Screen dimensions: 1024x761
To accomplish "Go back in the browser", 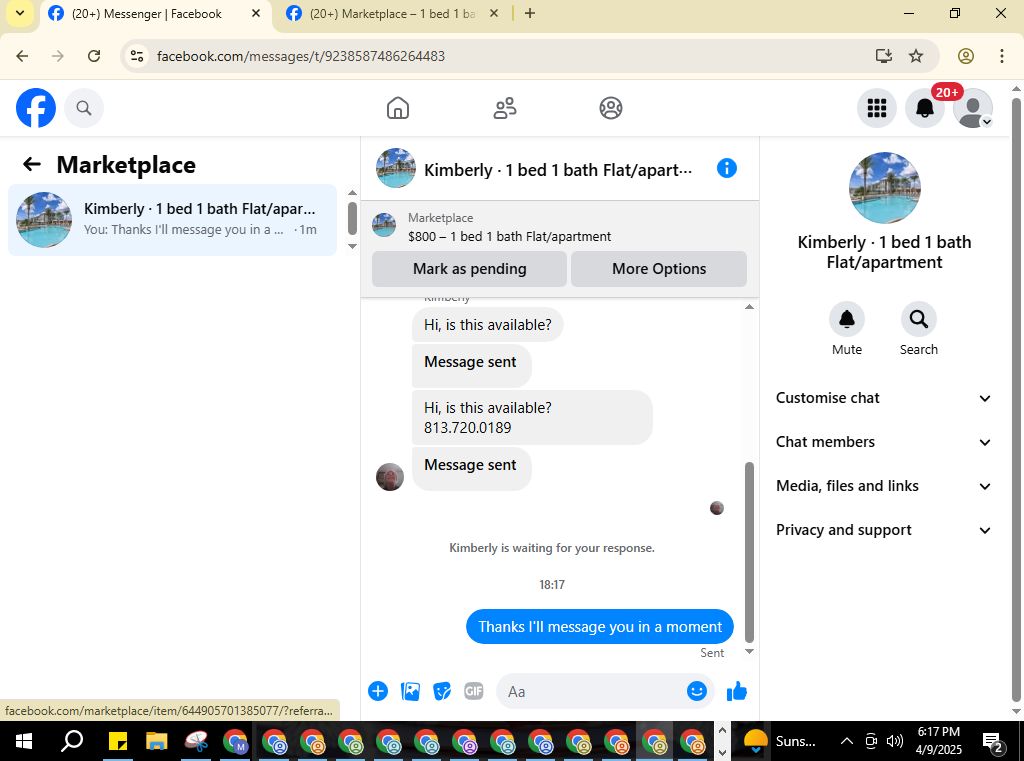I will click(x=22, y=56).
